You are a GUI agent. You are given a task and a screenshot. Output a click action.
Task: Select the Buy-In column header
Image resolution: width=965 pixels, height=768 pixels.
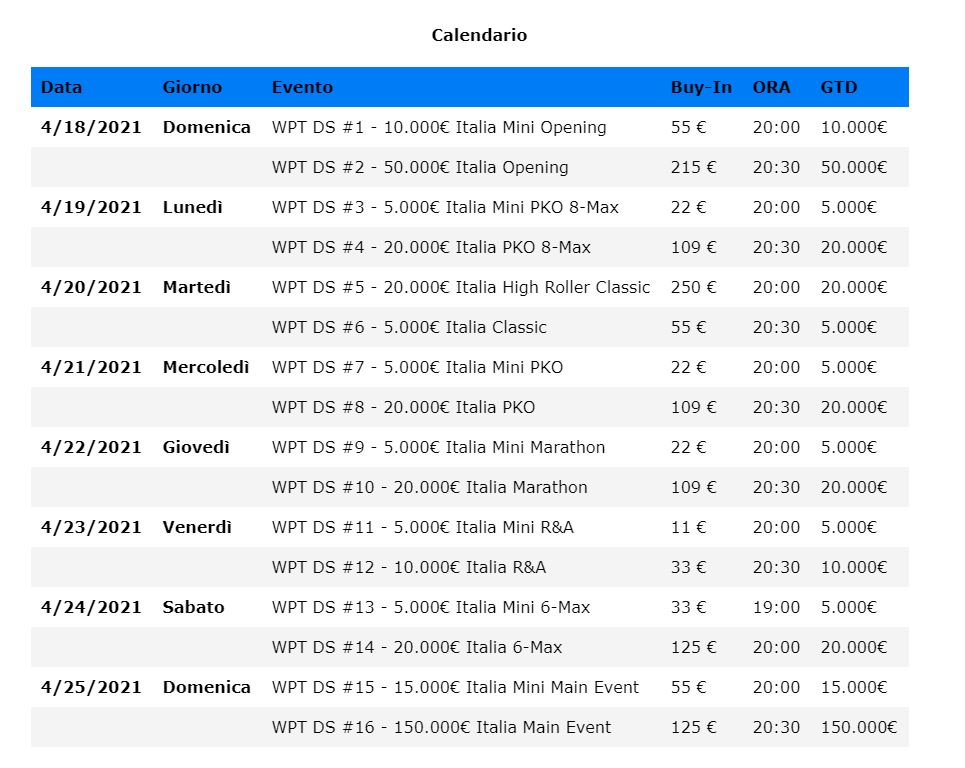701,87
